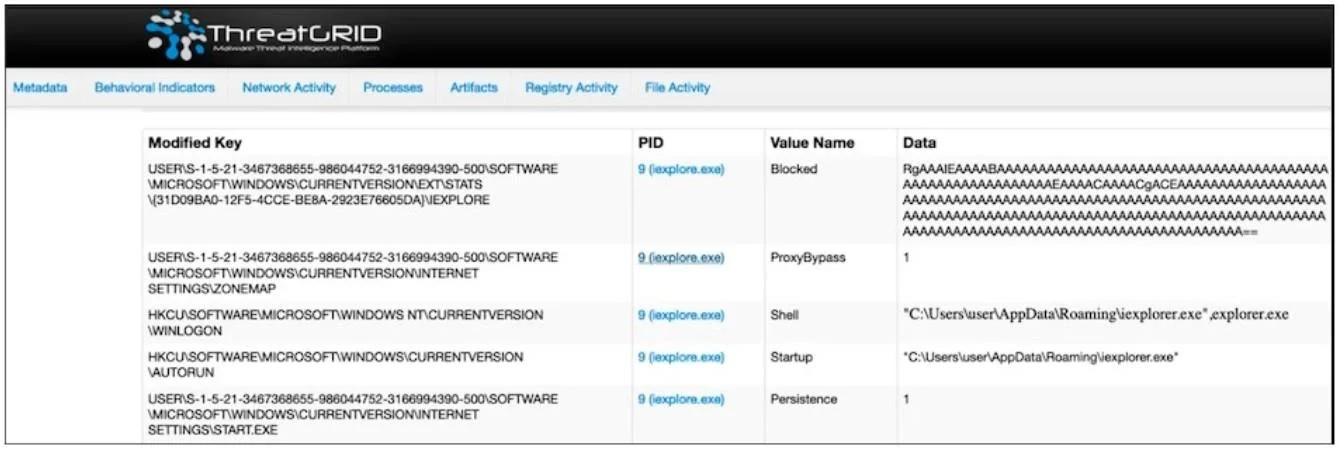Go to the Artifacts tab
The height and width of the screenshot is (450, 1339).
tap(474, 88)
